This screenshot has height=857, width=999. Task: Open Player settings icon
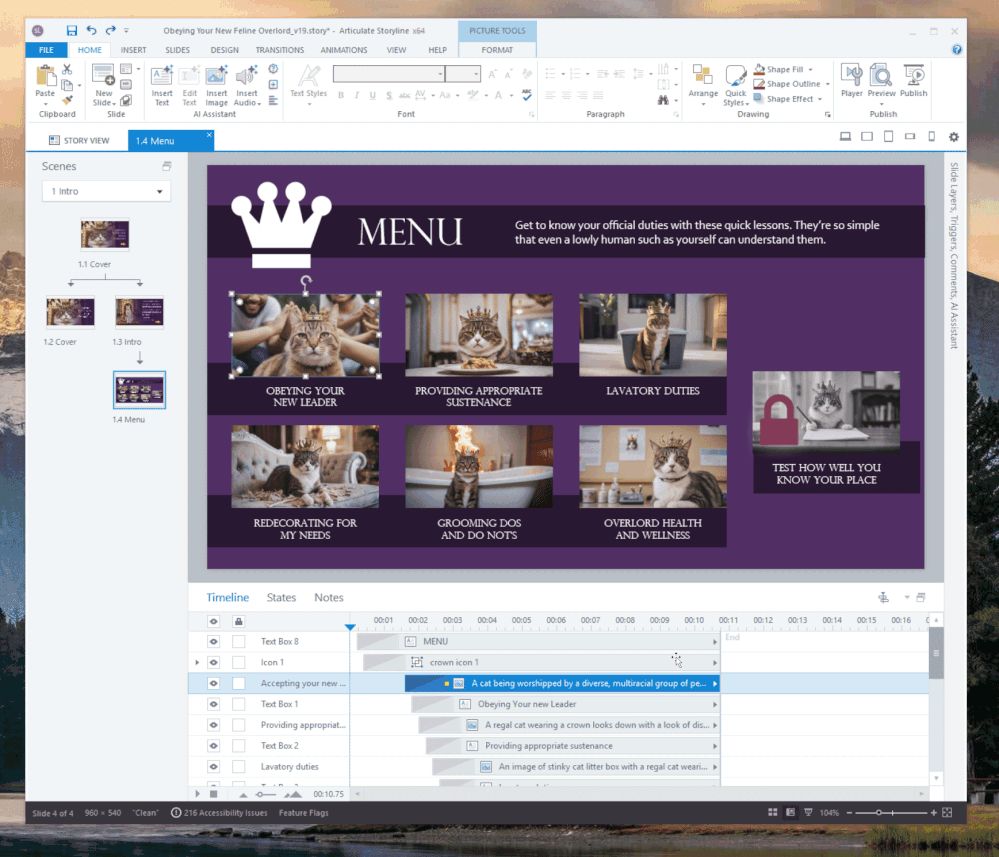point(851,80)
